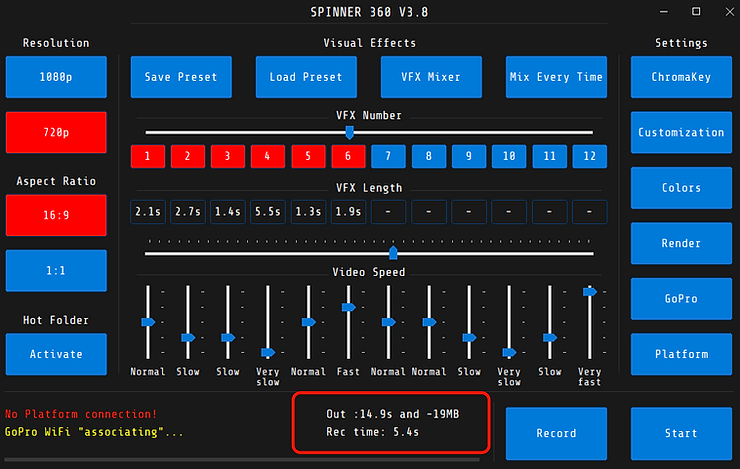Open the VFX Mixer
This screenshot has height=469, width=740.
[x=431, y=77]
